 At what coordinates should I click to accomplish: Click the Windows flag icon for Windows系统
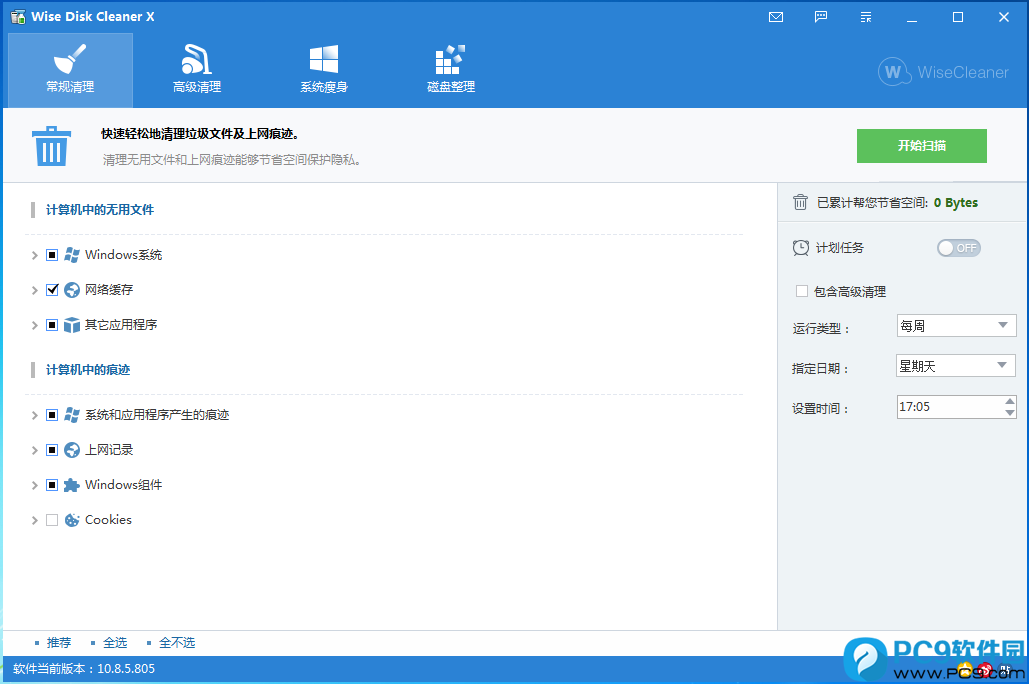tap(72, 255)
